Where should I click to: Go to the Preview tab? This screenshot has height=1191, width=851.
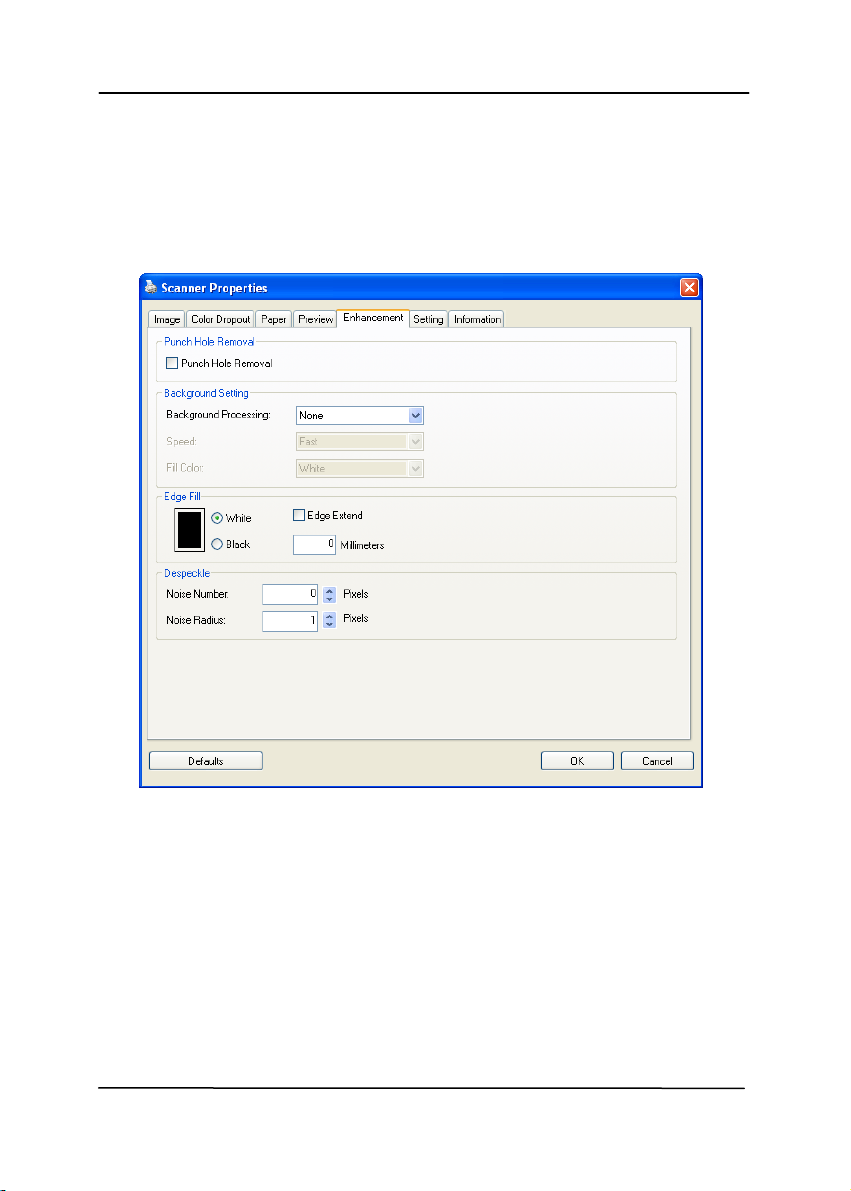point(315,320)
